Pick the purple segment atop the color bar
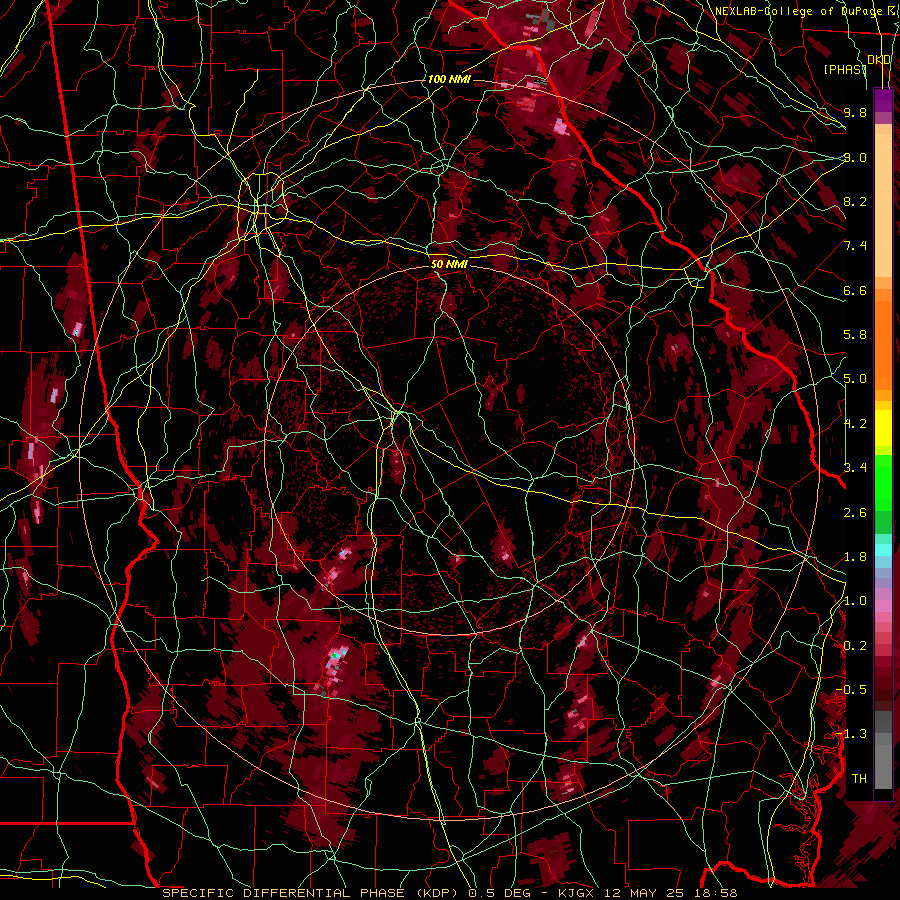 pos(883,100)
